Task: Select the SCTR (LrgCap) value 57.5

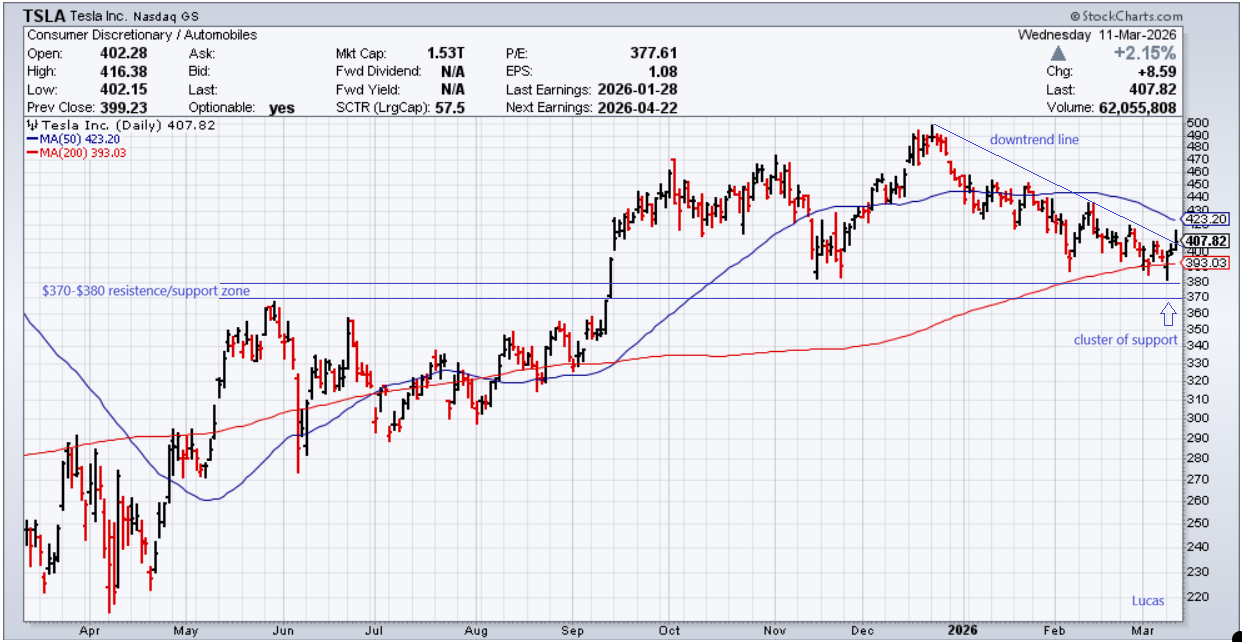Action: coord(449,107)
